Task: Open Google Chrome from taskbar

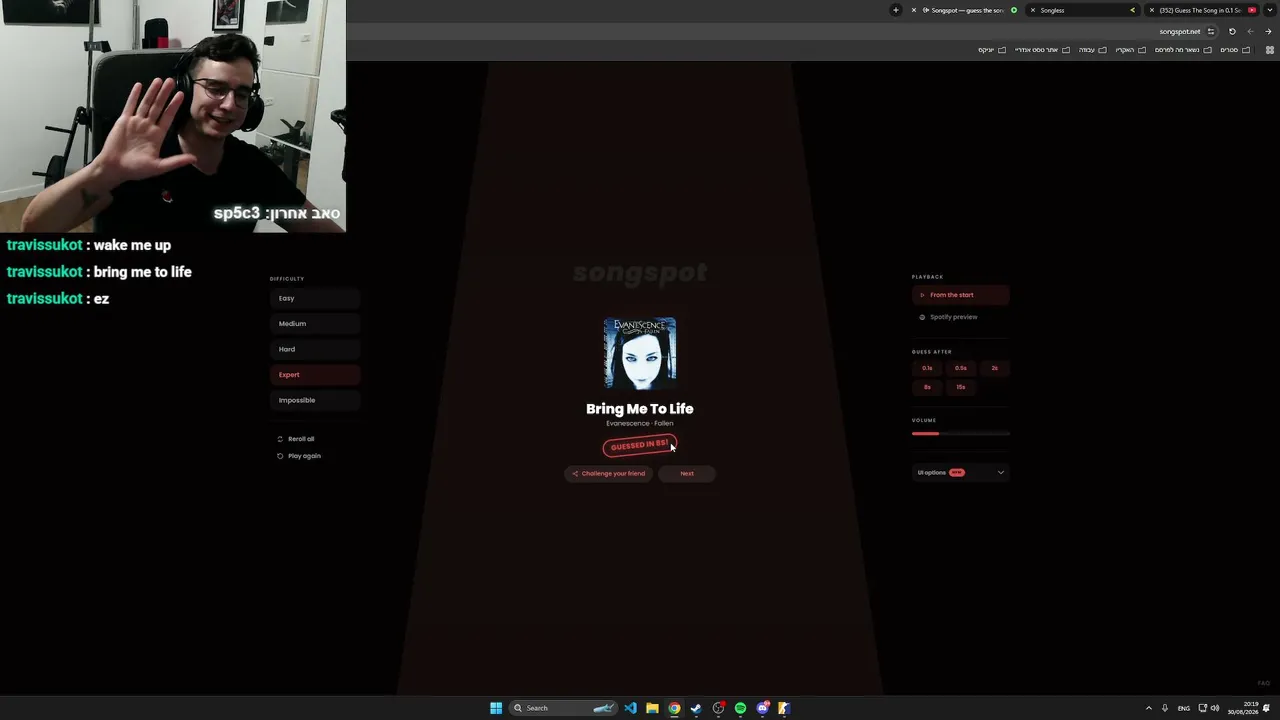Action: click(674, 708)
